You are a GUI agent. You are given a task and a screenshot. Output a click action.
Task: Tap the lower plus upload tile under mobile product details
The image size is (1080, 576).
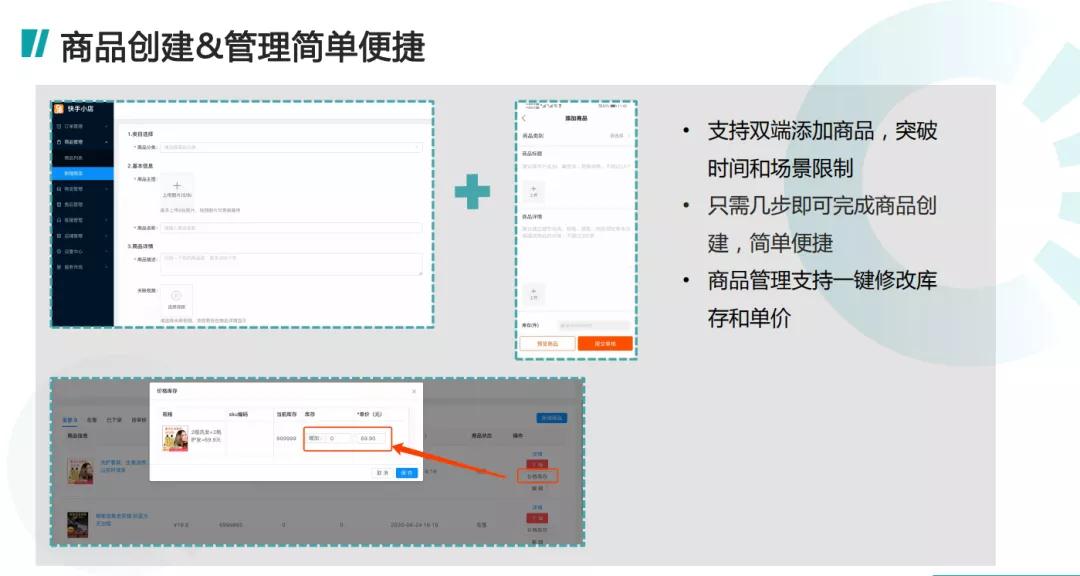pos(533,293)
